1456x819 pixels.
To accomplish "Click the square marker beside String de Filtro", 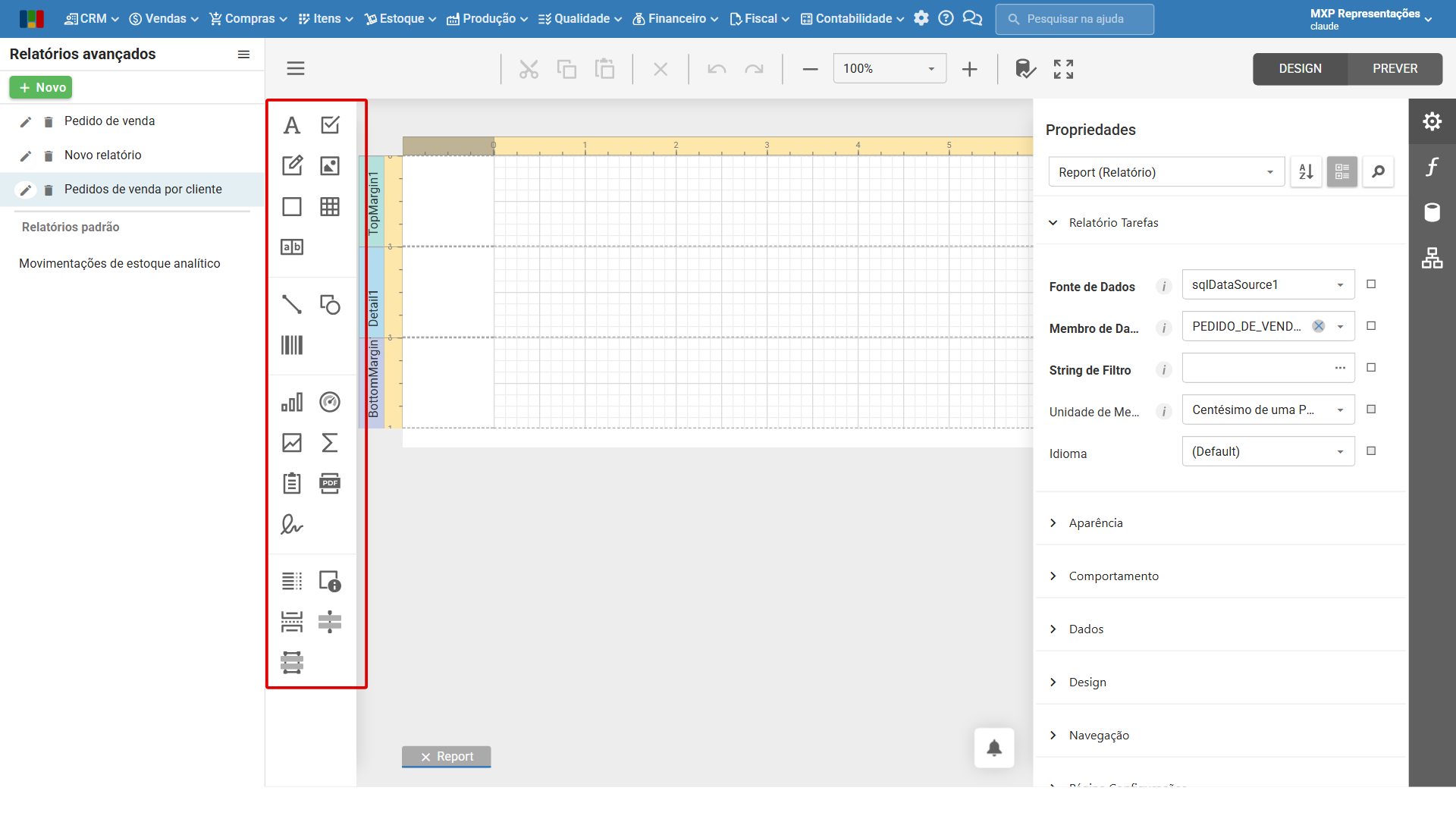I will (x=1371, y=368).
